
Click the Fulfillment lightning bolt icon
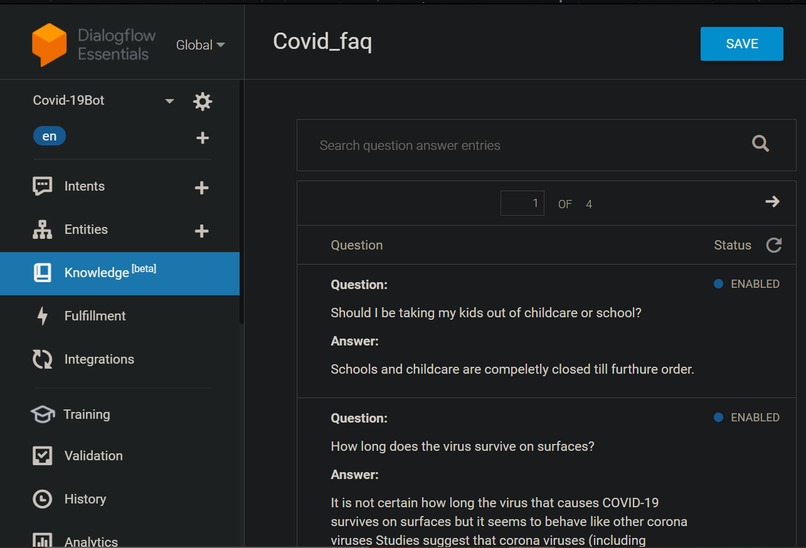coord(42,316)
